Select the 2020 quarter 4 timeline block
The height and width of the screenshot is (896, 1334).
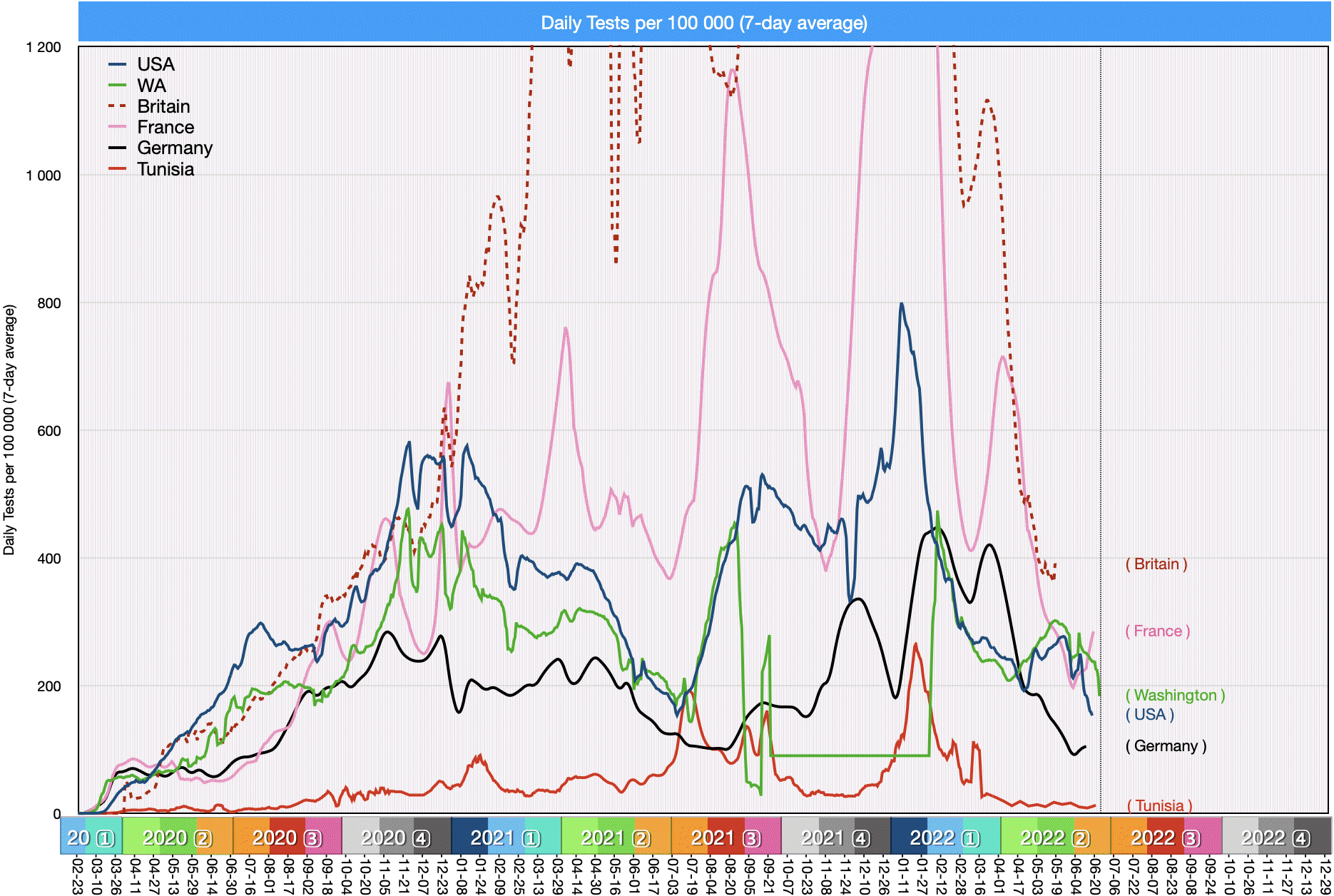tap(396, 838)
